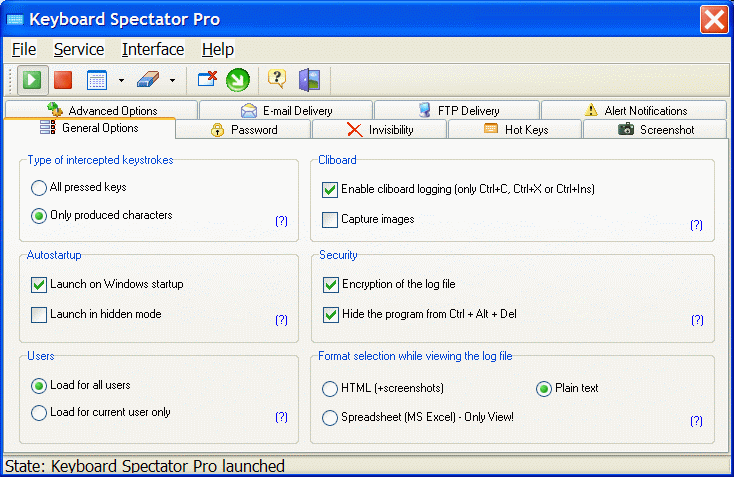Click the keyboard icon in title bar
The width and height of the screenshot is (734, 477).
tap(15, 20)
